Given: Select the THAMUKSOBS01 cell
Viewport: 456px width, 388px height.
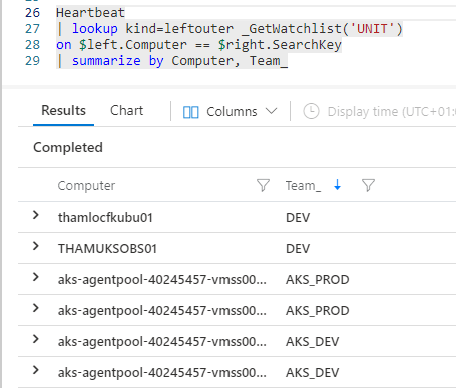Looking at the screenshot, I should (107, 249).
